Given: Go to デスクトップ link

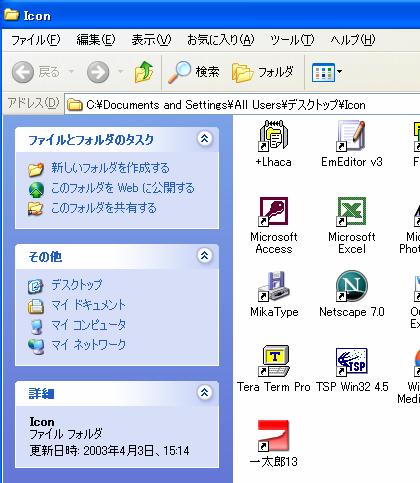Looking at the screenshot, I should 77,285.
